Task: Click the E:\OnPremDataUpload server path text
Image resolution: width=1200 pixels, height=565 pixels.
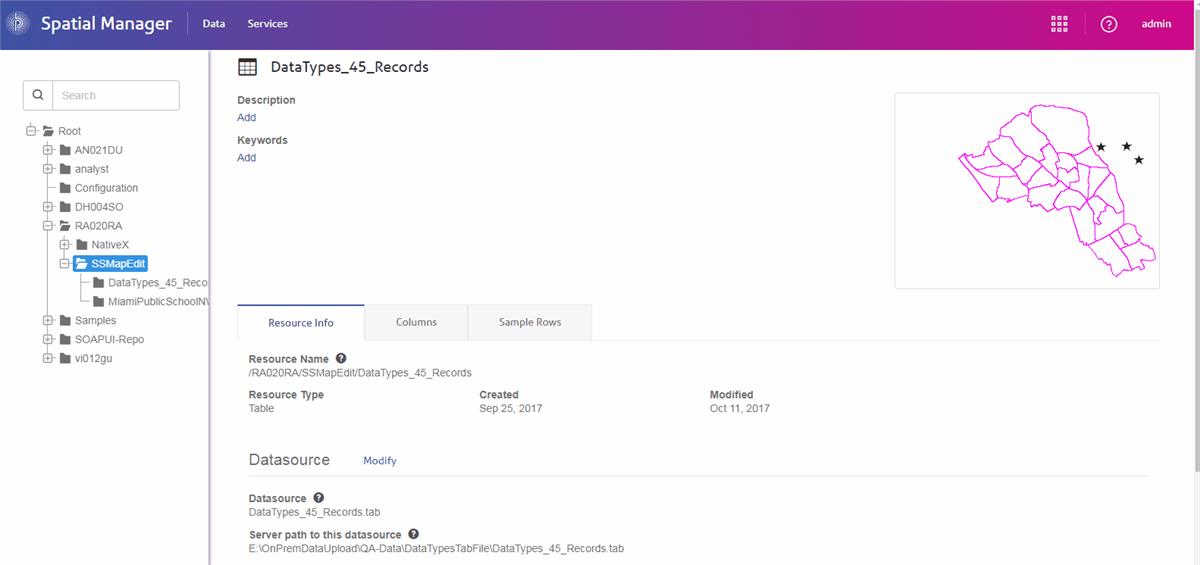Action: 436,549
